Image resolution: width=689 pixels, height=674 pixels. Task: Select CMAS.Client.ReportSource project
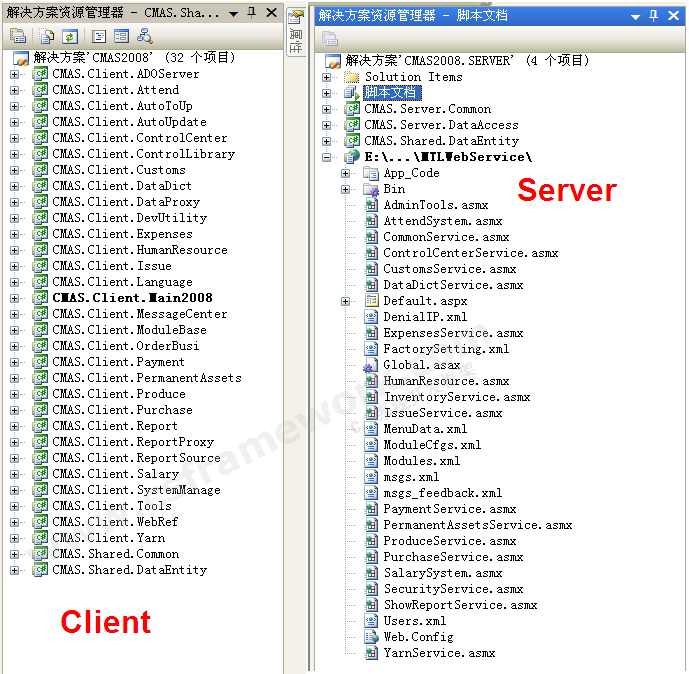click(x=136, y=458)
